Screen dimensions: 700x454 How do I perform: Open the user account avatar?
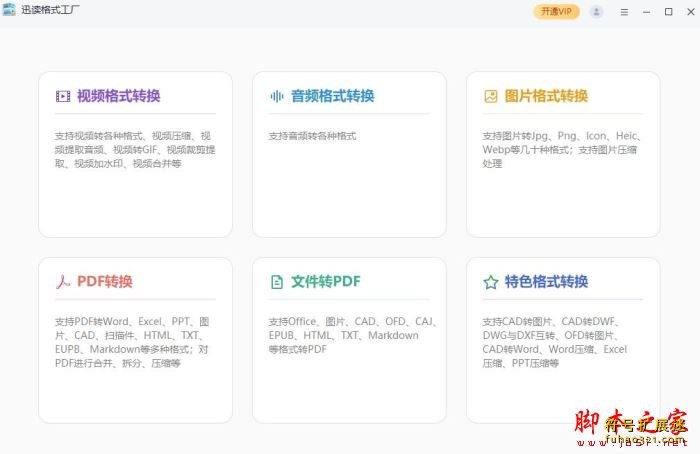[596, 12]
